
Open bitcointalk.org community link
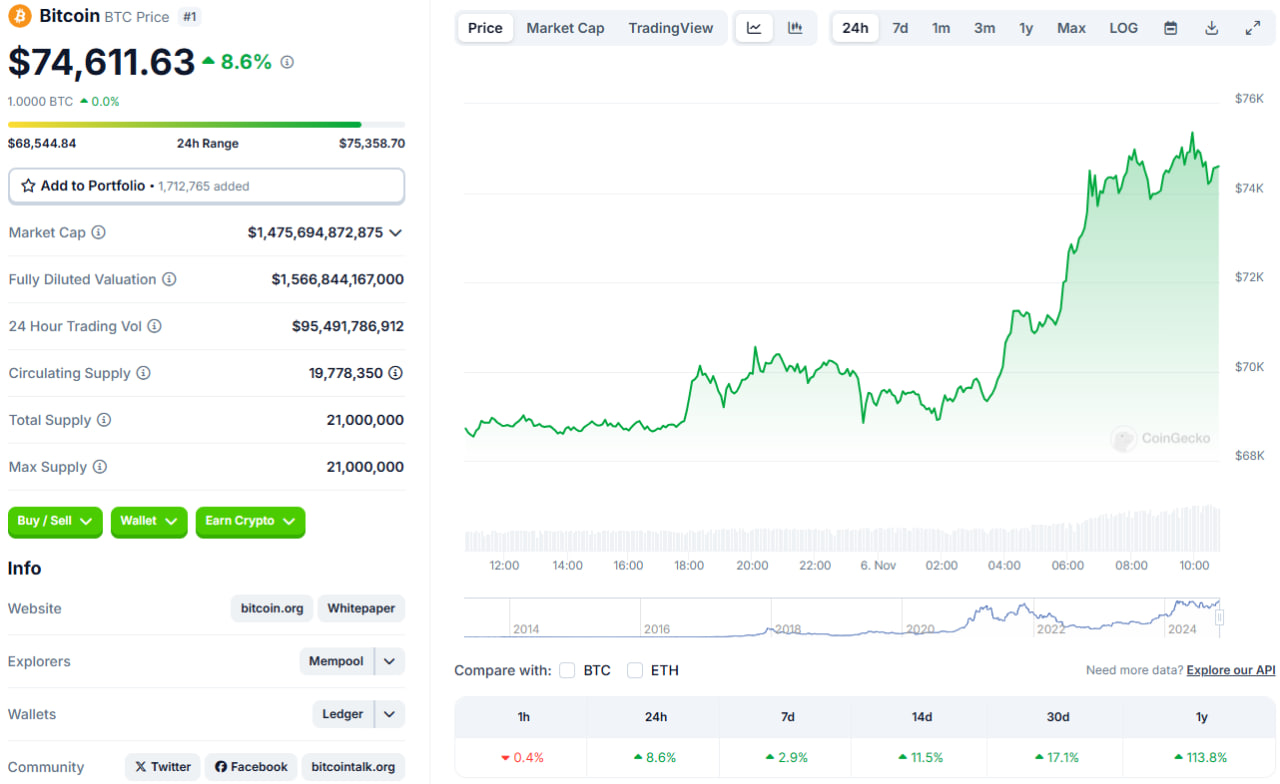[x=353, y=767]
